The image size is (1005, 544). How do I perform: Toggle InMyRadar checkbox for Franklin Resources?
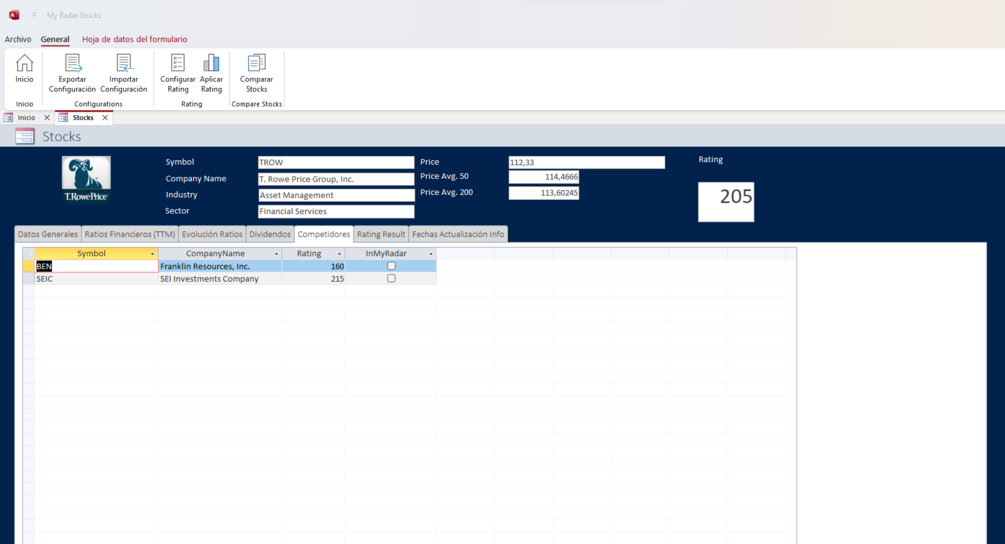pos(391,266)
